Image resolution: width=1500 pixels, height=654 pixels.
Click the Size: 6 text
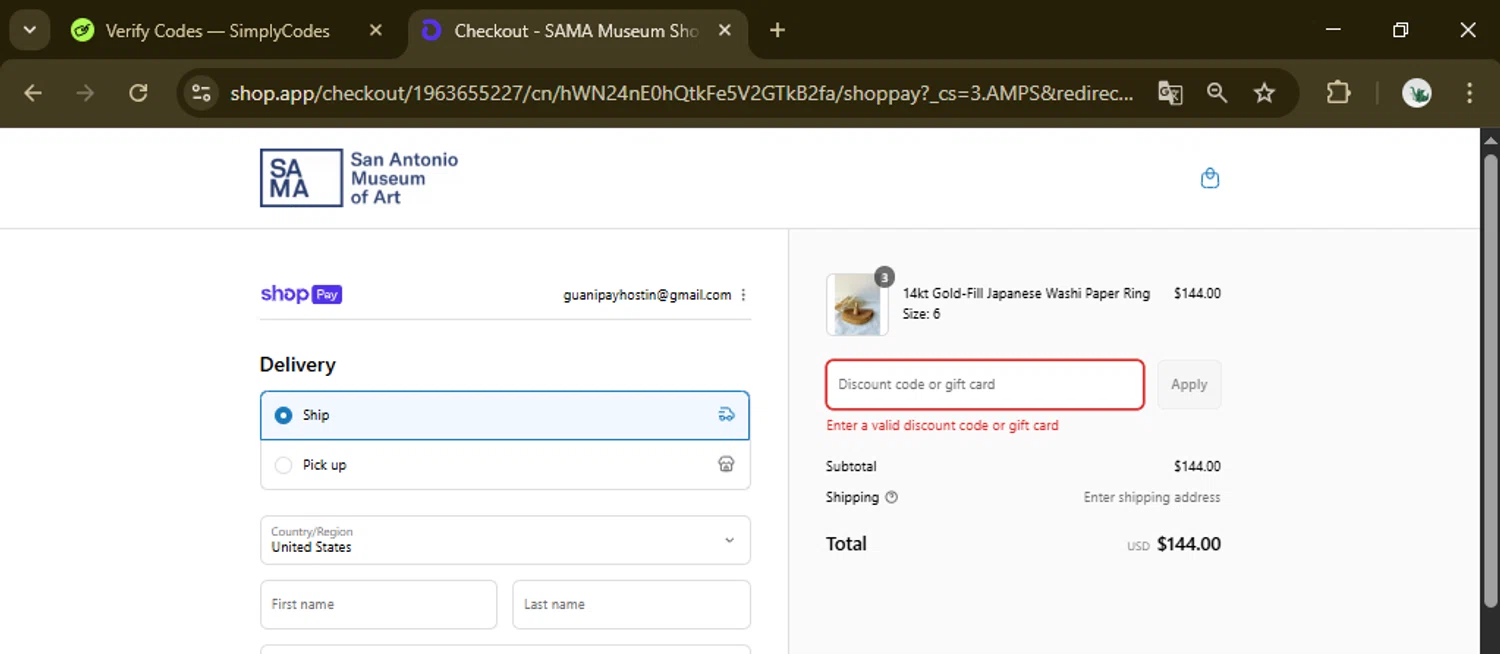click(921, 314)
